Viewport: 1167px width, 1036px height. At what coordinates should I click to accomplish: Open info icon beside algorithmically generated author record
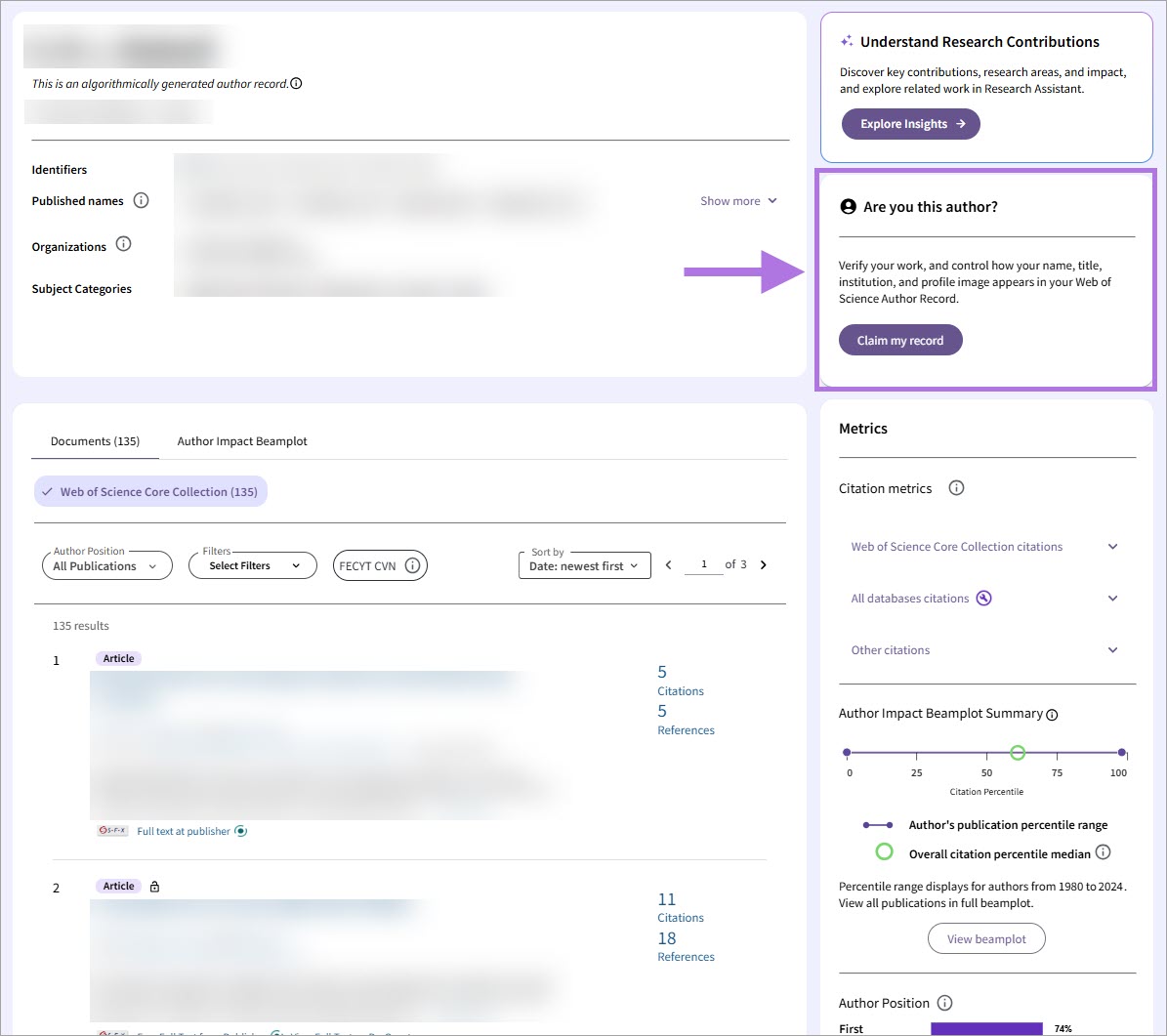point(296,83)
